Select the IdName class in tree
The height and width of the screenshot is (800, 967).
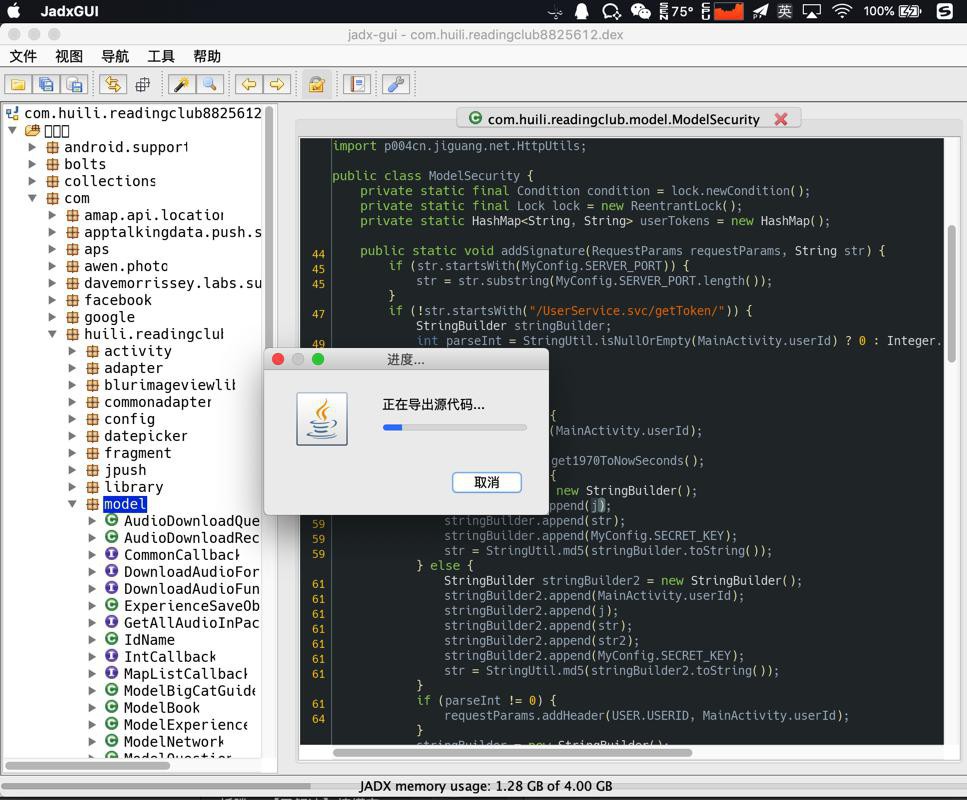[x=148, y=640]
